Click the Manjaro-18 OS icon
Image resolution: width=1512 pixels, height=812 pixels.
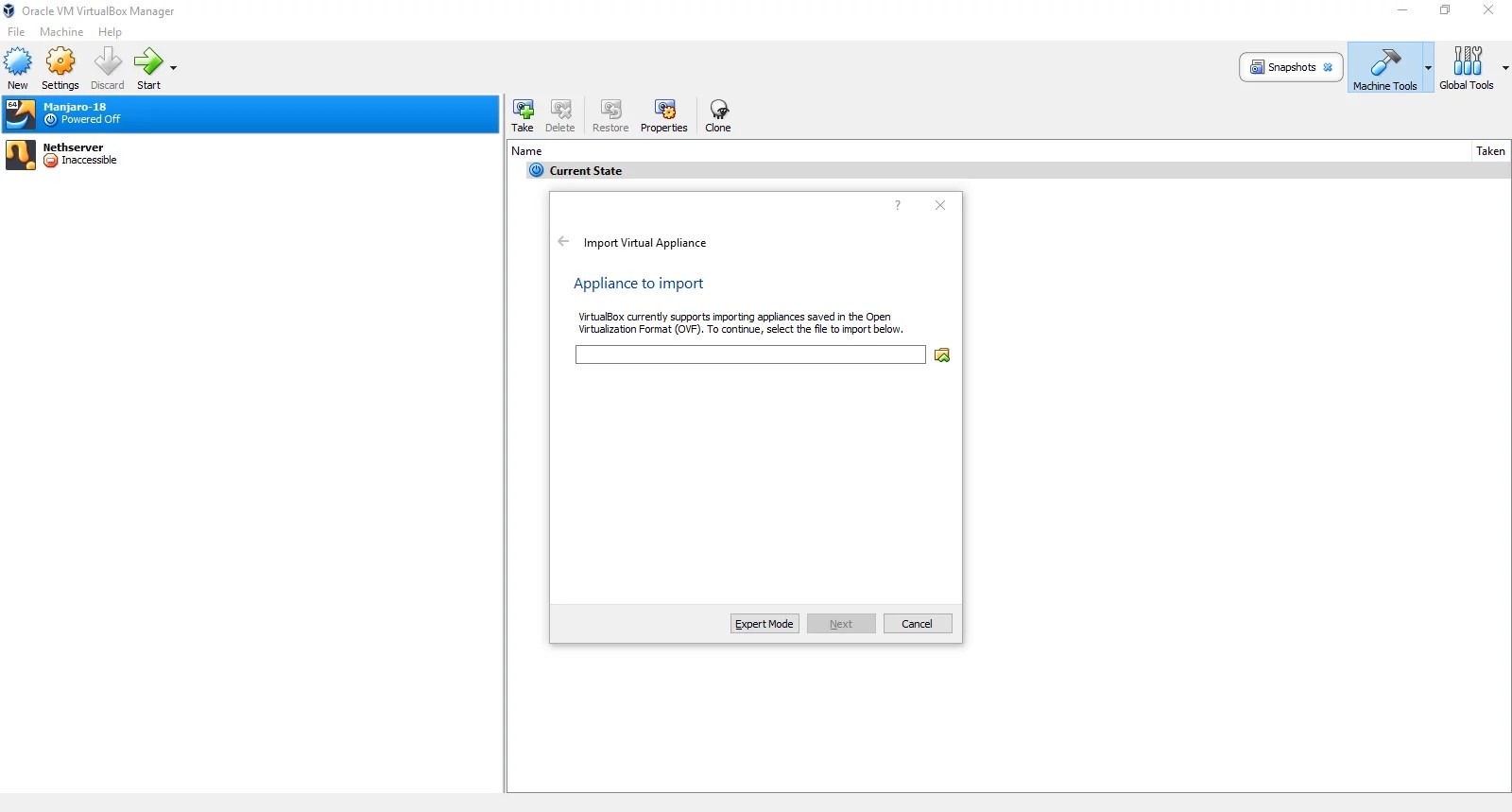click(21, 114)
